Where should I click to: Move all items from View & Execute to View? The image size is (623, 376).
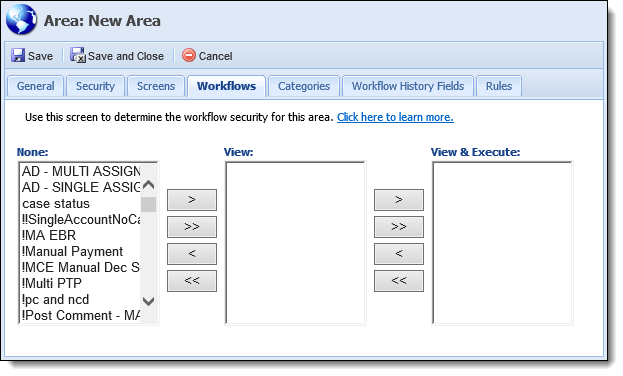point(399,281)
